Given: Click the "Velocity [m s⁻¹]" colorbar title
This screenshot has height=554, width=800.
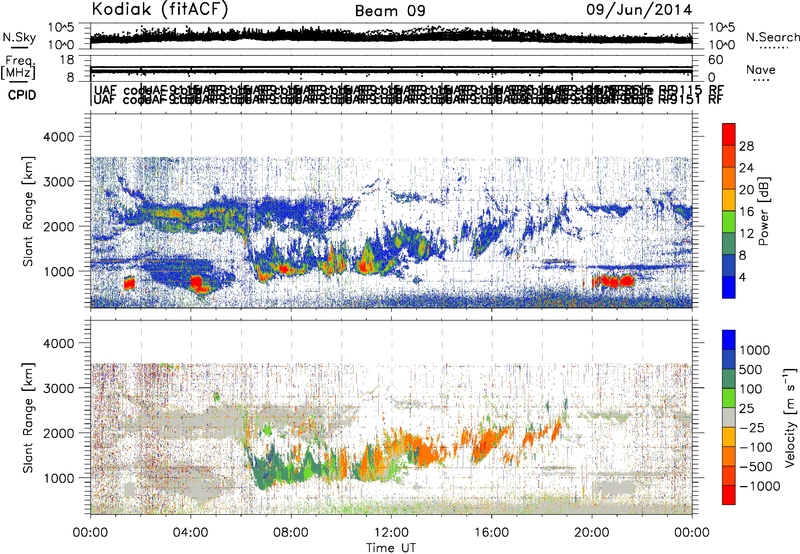Looking at the screenshot, I should (790, 417).
